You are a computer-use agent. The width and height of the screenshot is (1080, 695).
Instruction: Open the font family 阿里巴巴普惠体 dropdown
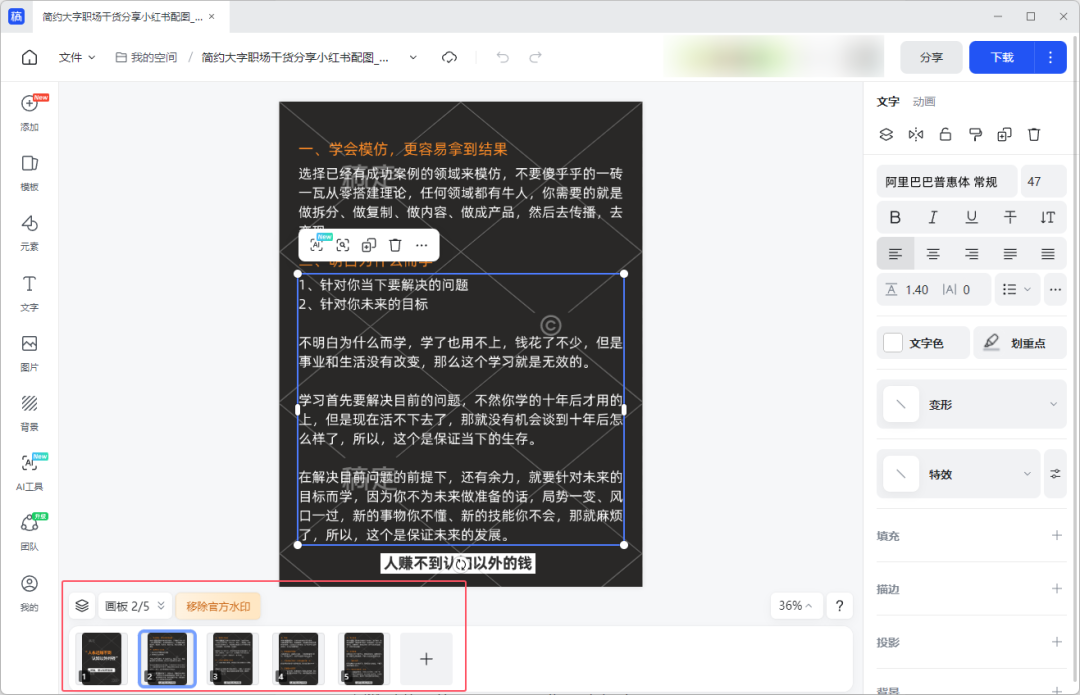point(946,182)
